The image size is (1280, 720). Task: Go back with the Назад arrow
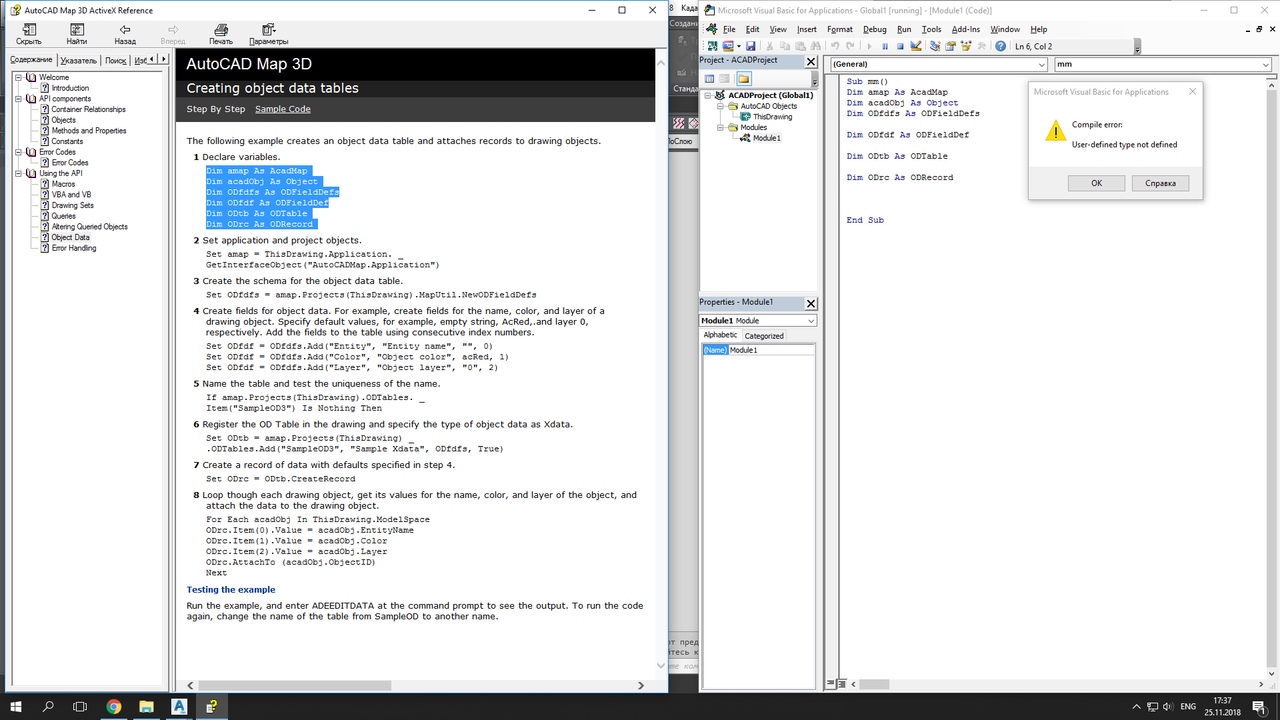125,35
